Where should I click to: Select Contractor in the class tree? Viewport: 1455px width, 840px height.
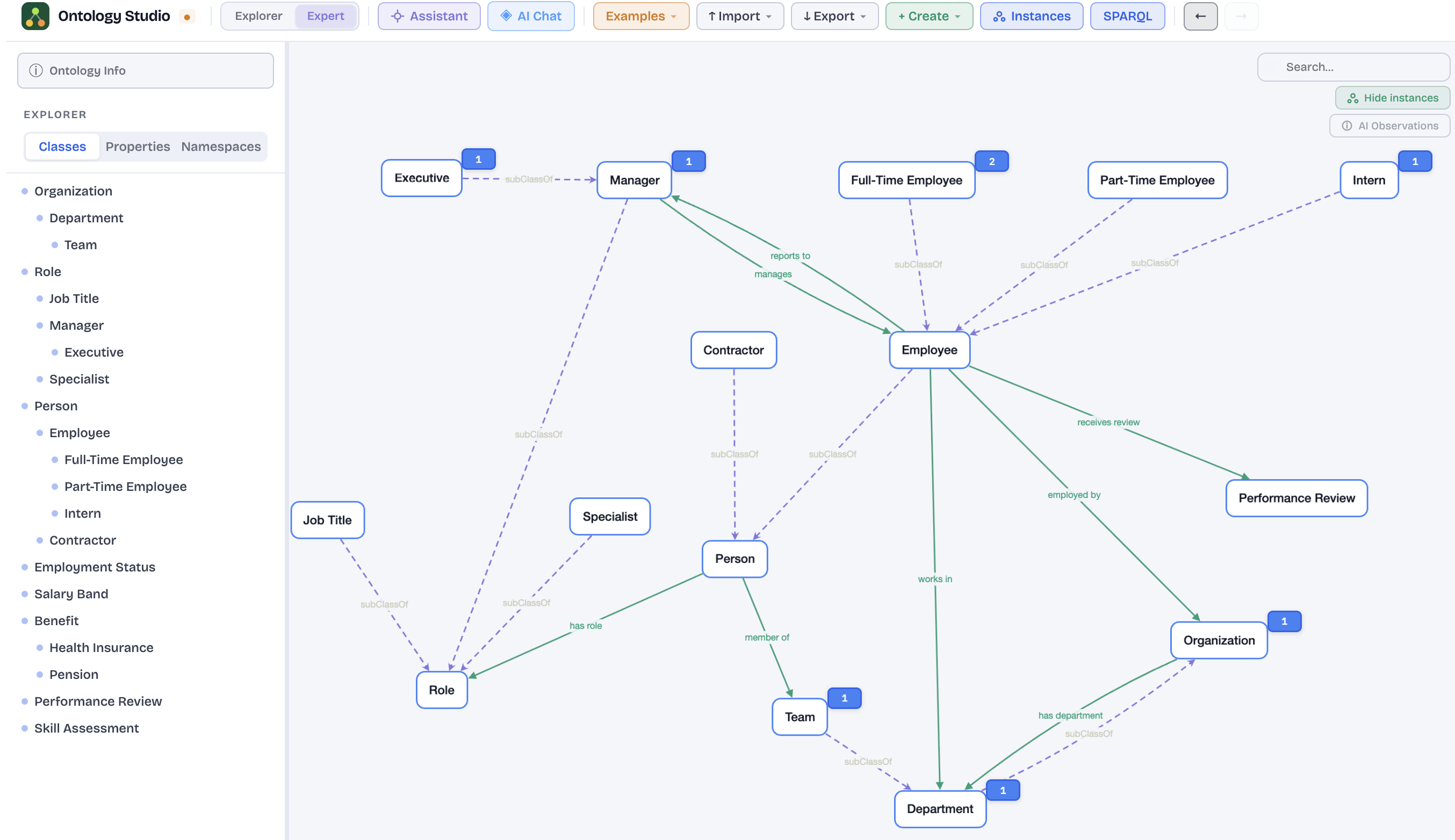click(x=83, y=540)
